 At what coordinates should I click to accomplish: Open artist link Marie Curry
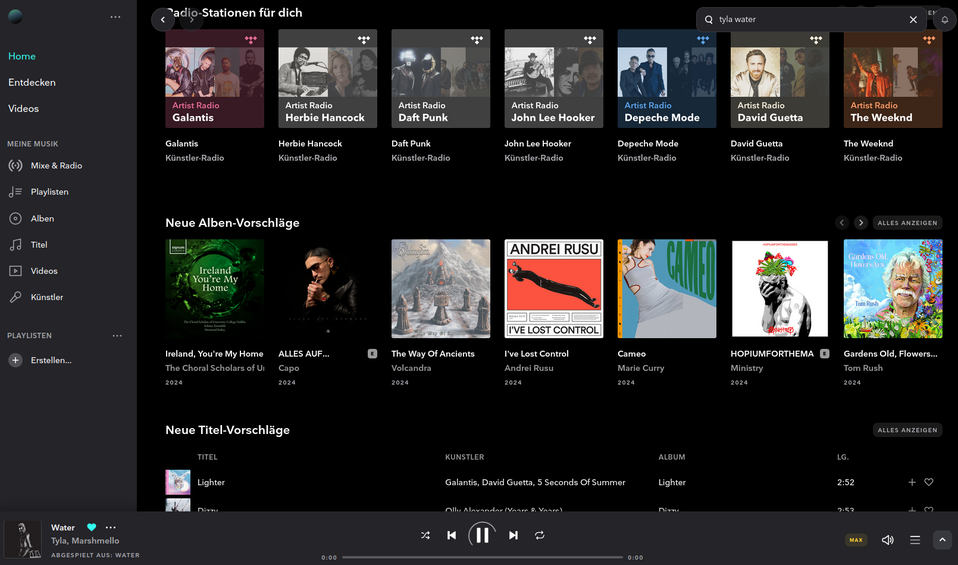coord(640,368)
